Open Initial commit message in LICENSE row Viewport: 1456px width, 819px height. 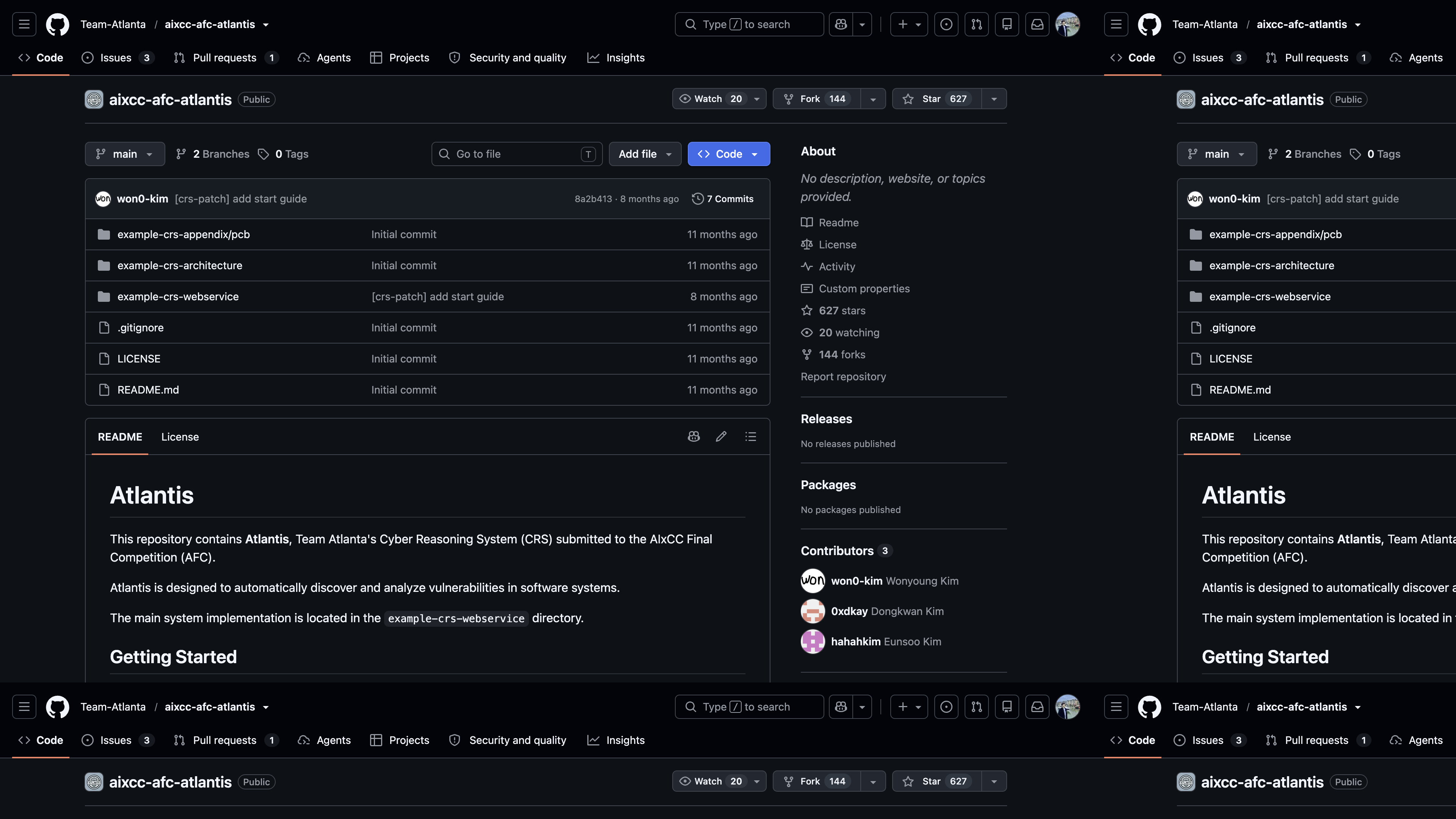click(403, 358)
